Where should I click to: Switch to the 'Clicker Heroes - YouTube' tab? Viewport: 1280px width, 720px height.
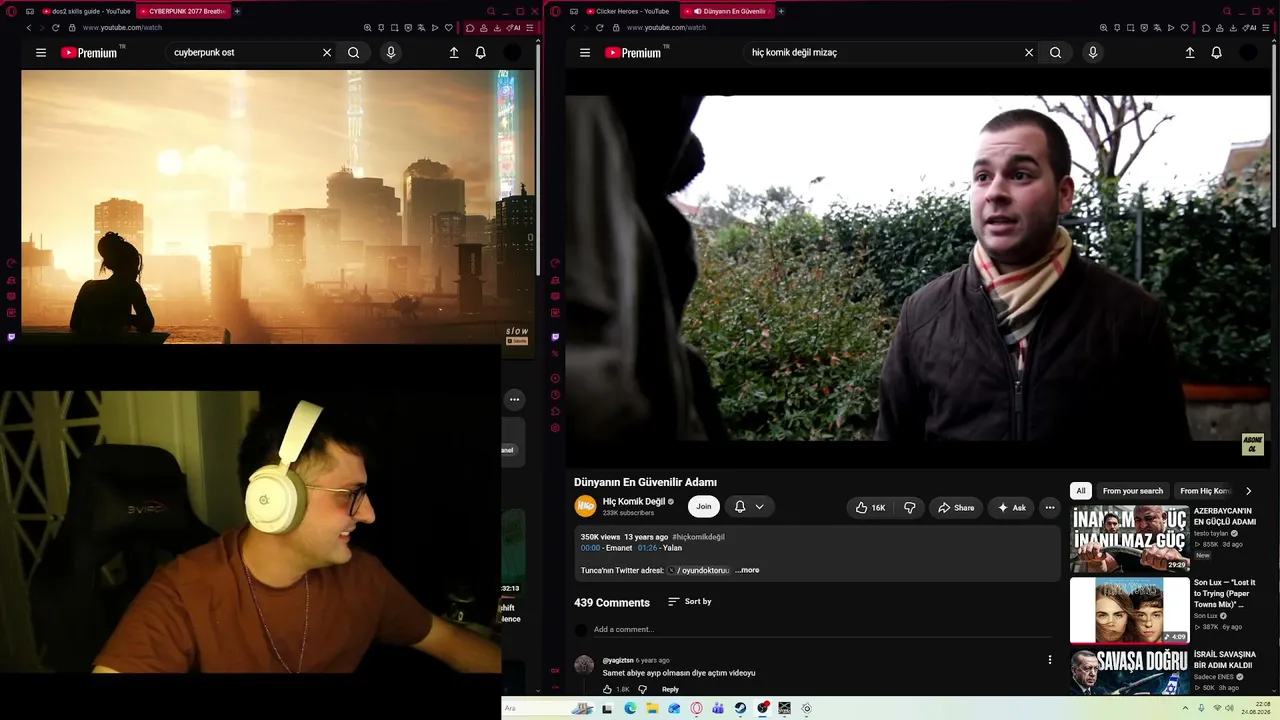(x=629, y=11)
